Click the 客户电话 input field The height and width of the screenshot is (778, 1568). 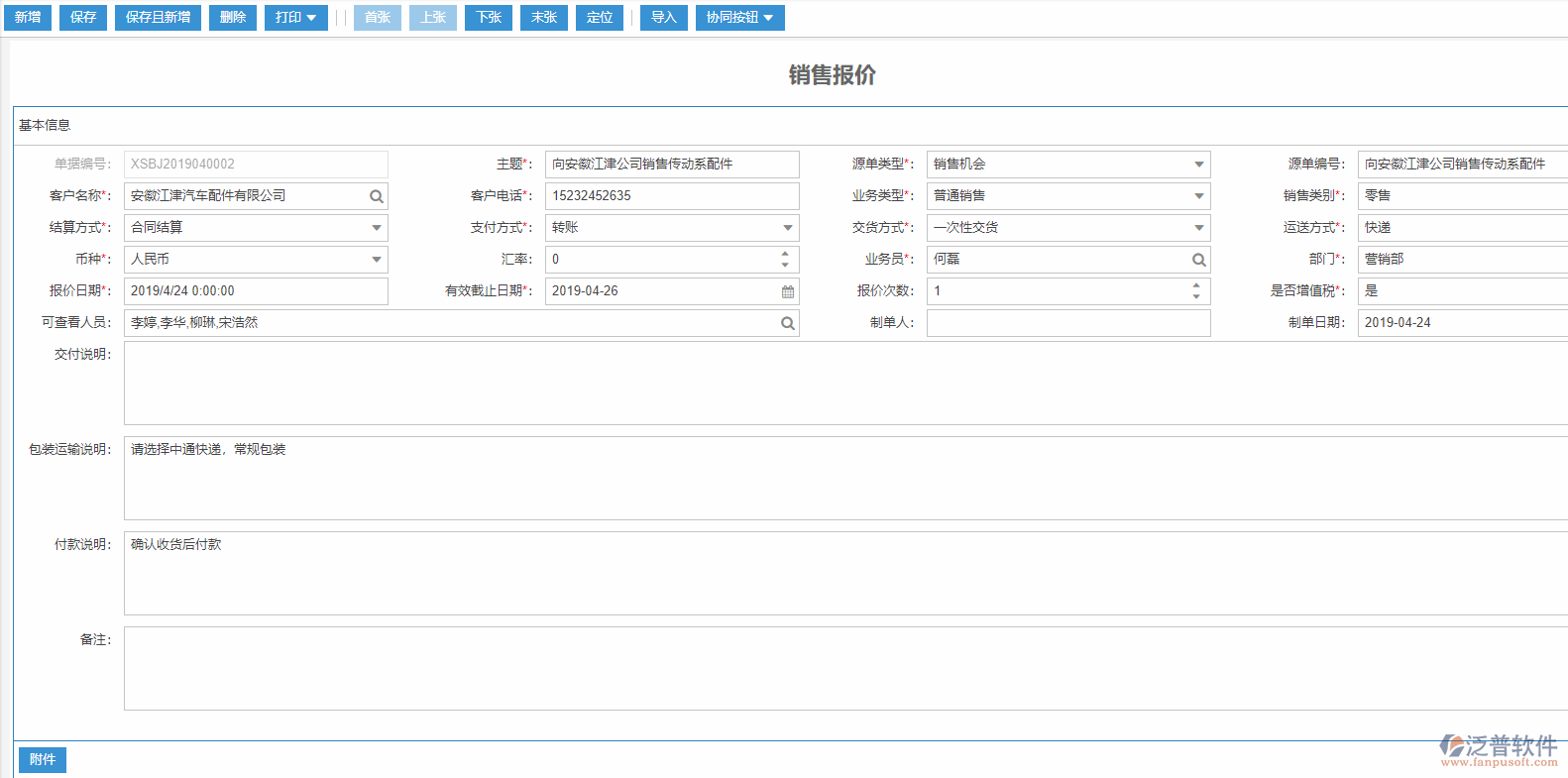[671, 196]
